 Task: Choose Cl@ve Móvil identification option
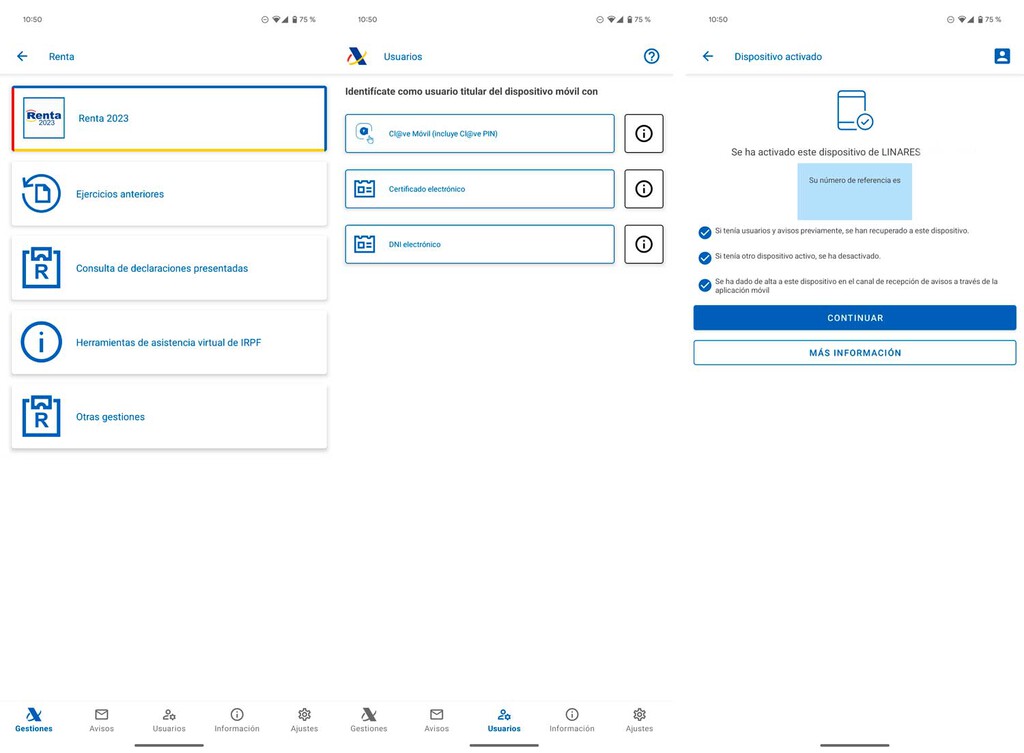coord(480,134)
